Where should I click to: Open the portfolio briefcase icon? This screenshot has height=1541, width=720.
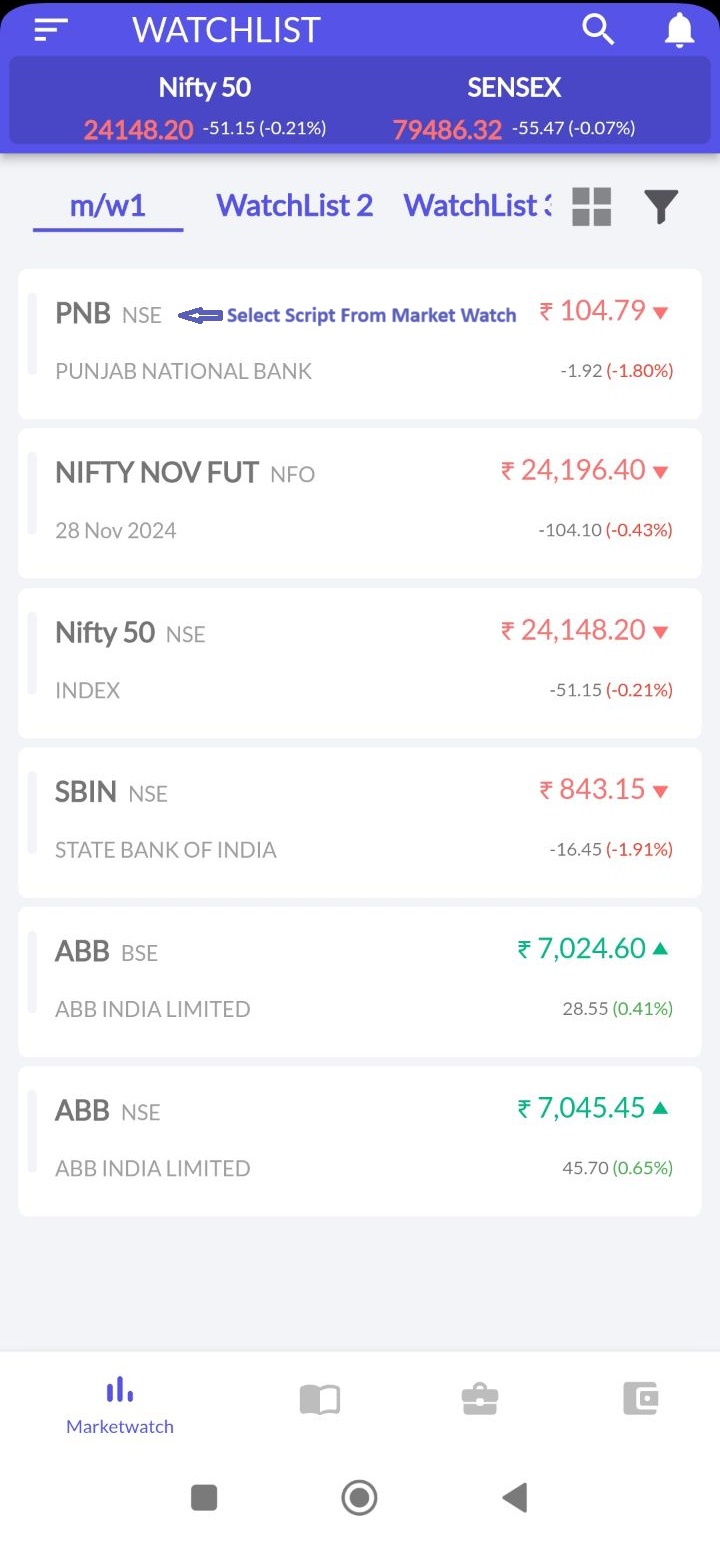pos(480,1399)
